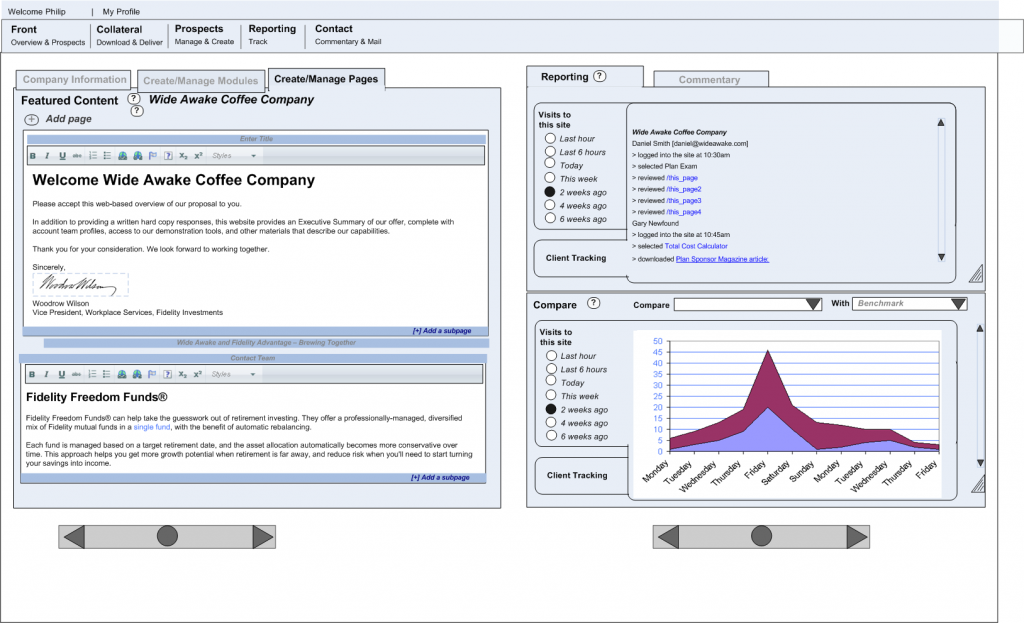The width and height of the screenshot is (1024, 623).
Task: Choose '6 weeks ago' in Compare panel
Action: pyautogui.click(x=550, y=436)
